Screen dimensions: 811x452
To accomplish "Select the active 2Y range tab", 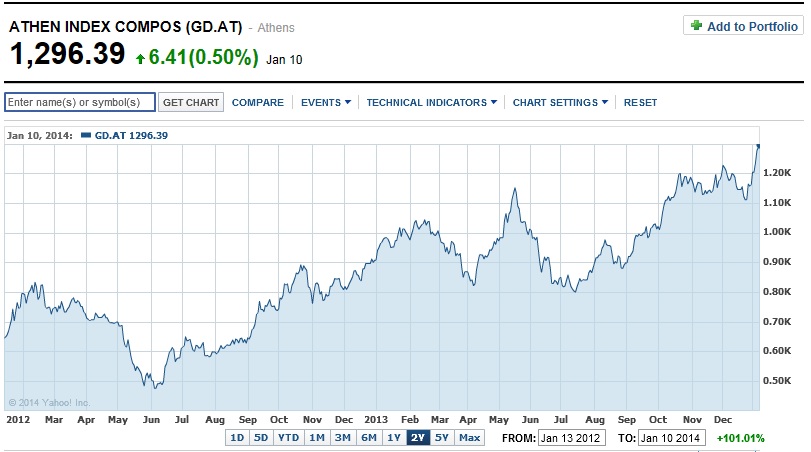I will (x=418, y=438).
